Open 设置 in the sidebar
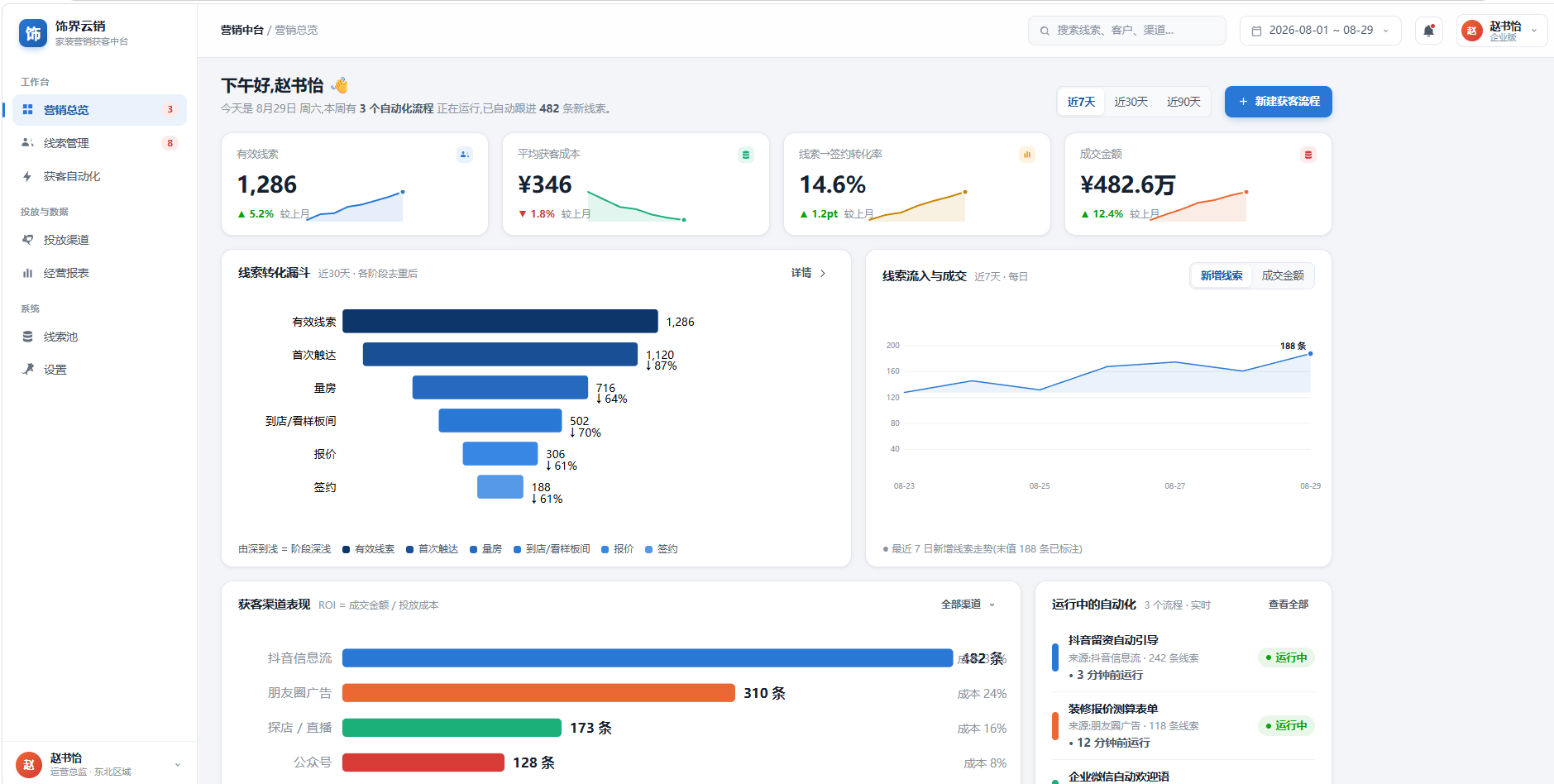The width and height of the screenshot is (1554, 784). pos(99,370)
